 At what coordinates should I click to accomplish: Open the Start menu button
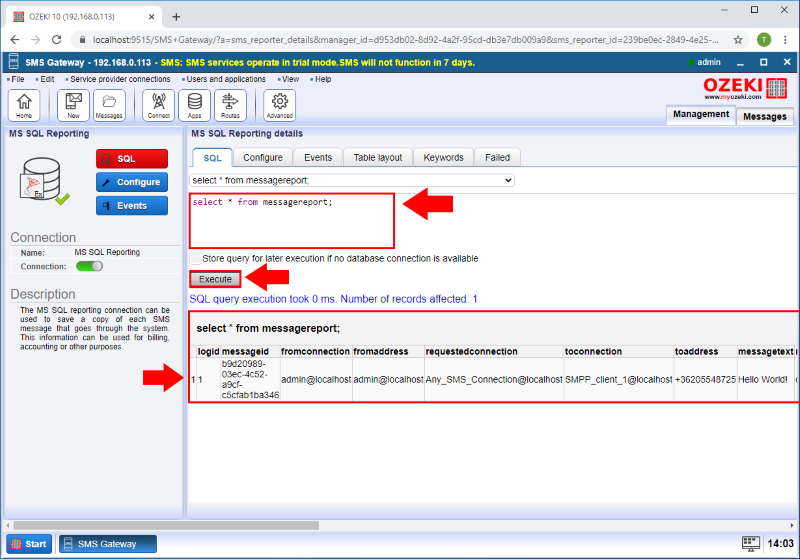29,544
